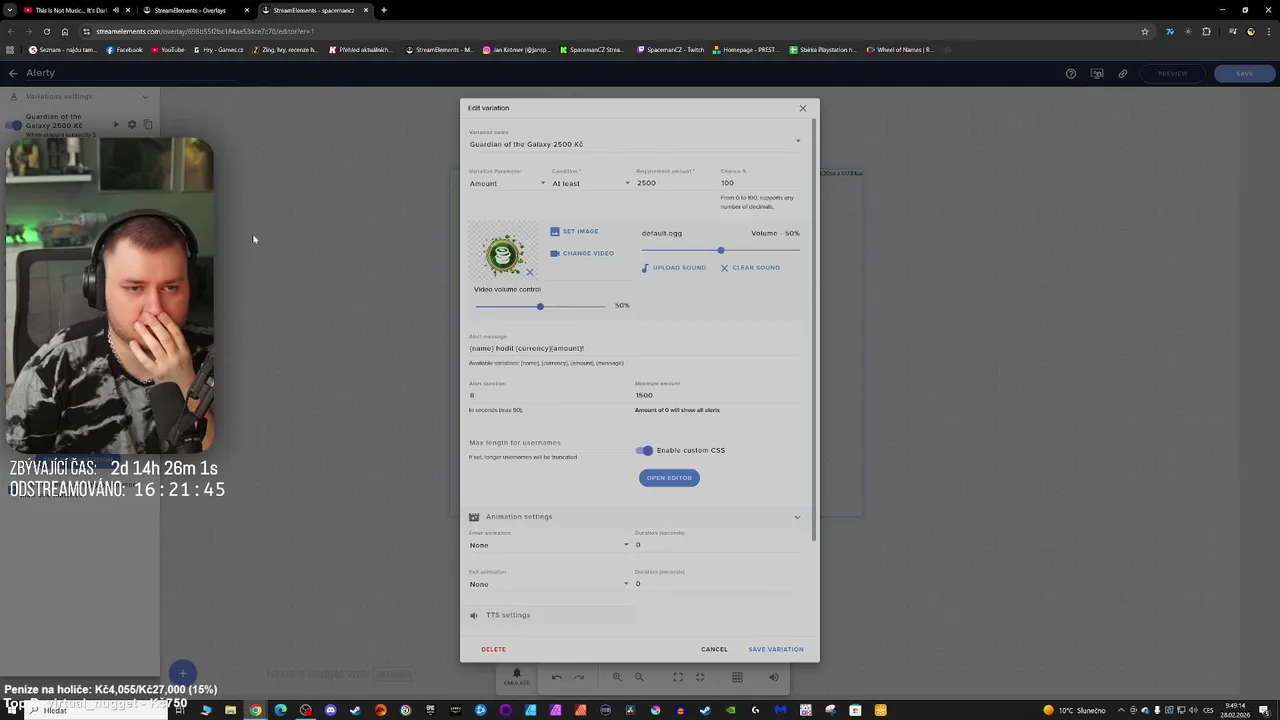
Task: Collapse the Animation settings section chevron
Action: coord(797,517)
